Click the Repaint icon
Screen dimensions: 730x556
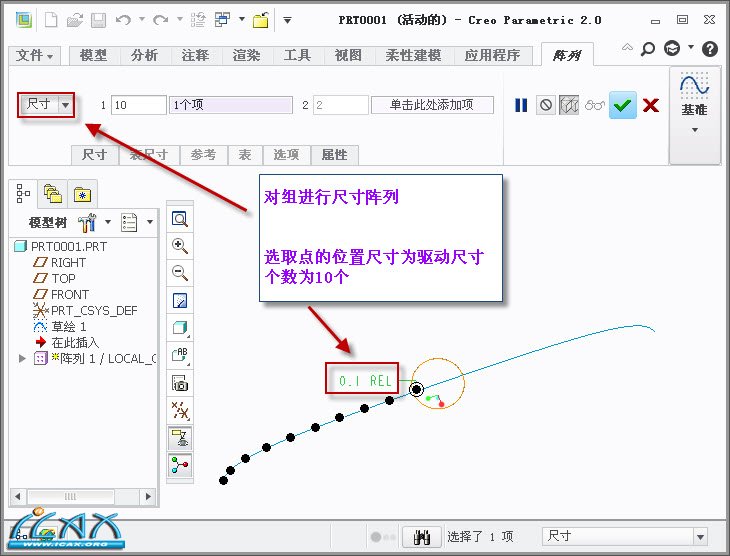tap(180, 300)
